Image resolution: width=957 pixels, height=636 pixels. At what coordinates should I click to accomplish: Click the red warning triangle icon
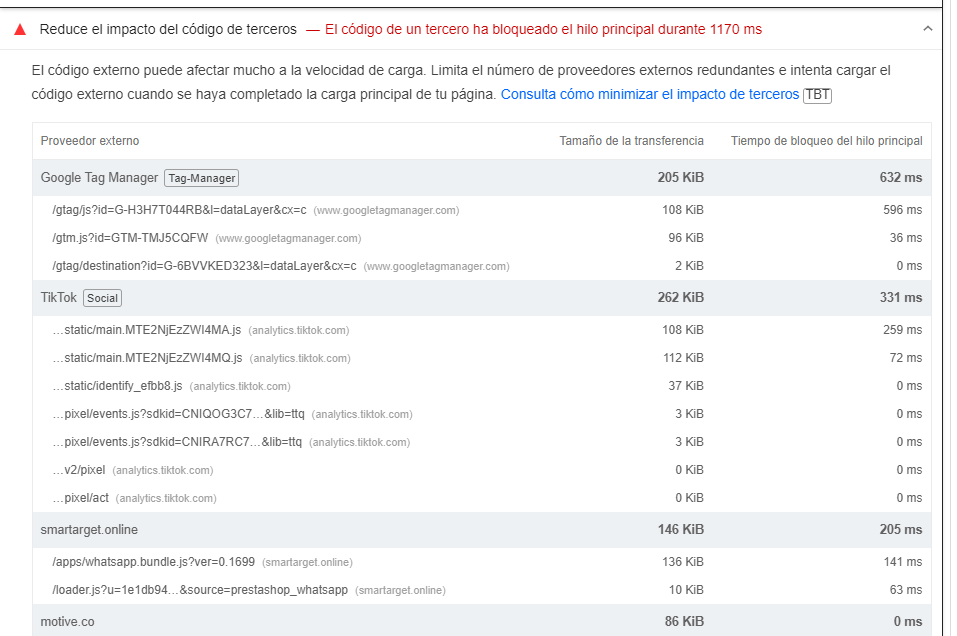20,30
